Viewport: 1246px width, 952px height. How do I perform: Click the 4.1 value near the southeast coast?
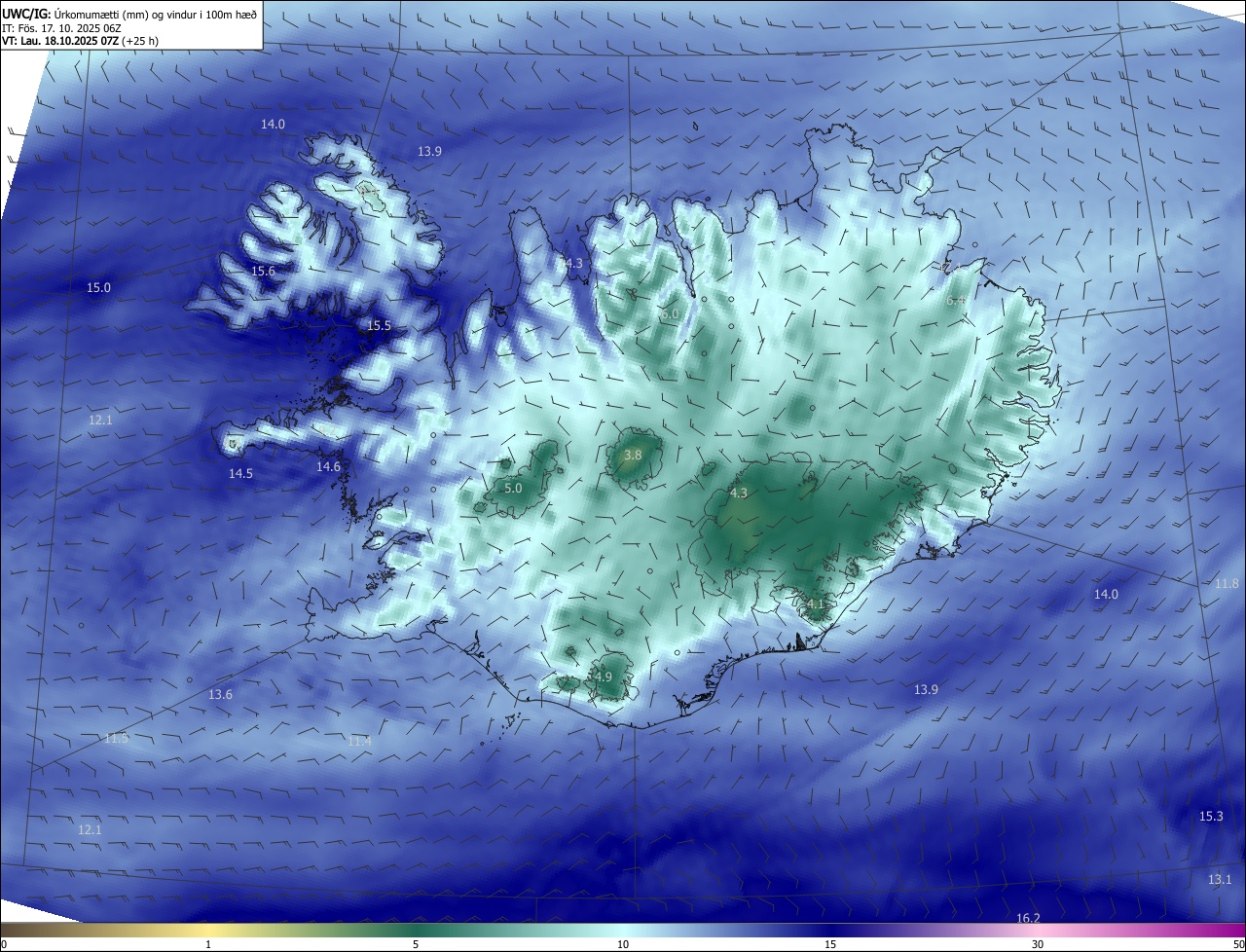[x=816, y=604]
